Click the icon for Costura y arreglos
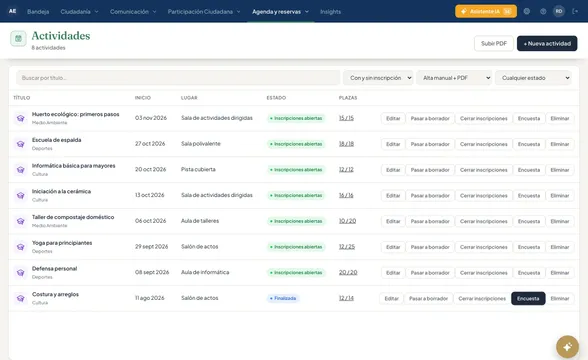This screenshot has height=360, width=588. tap(21, 298)
